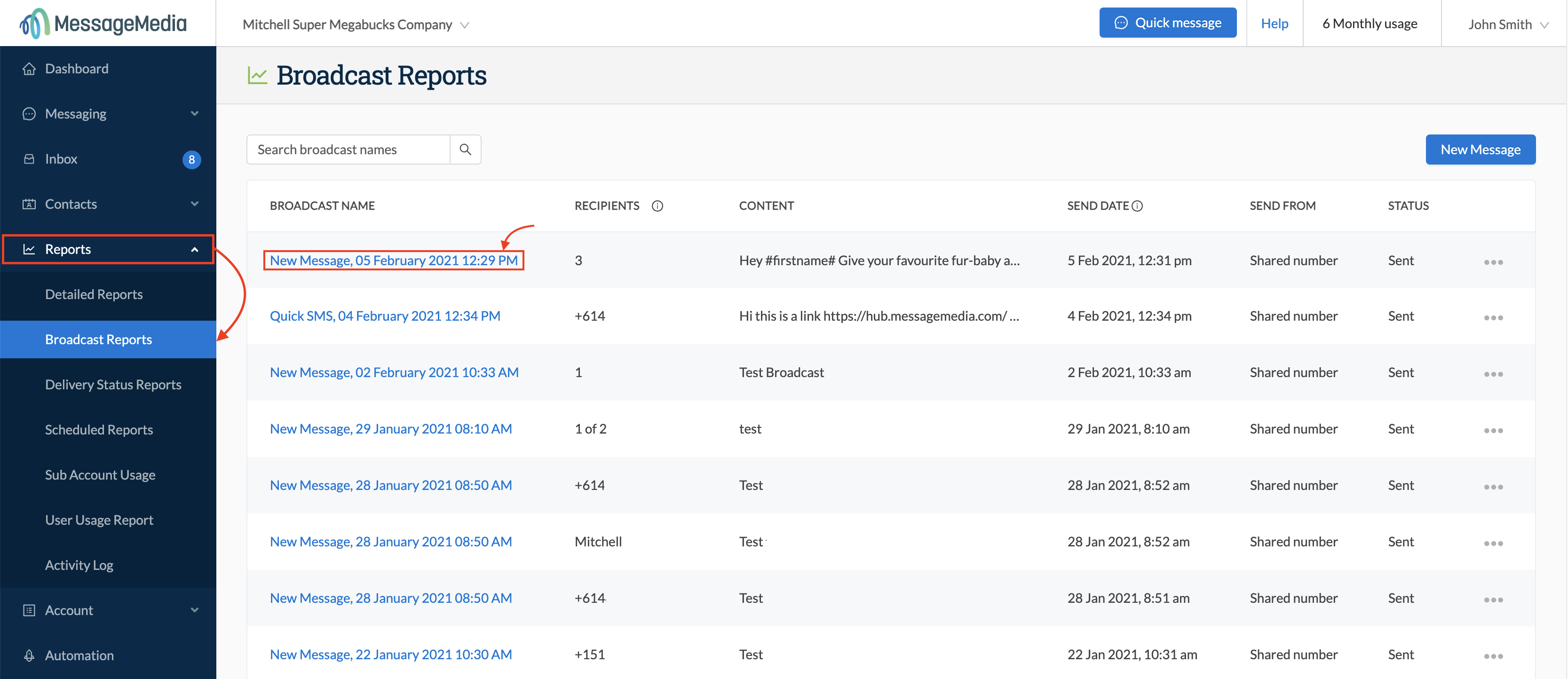This screenshot has width=1568, height=679.
Task: Click the New Message button
Action: tap(1481, 149)
